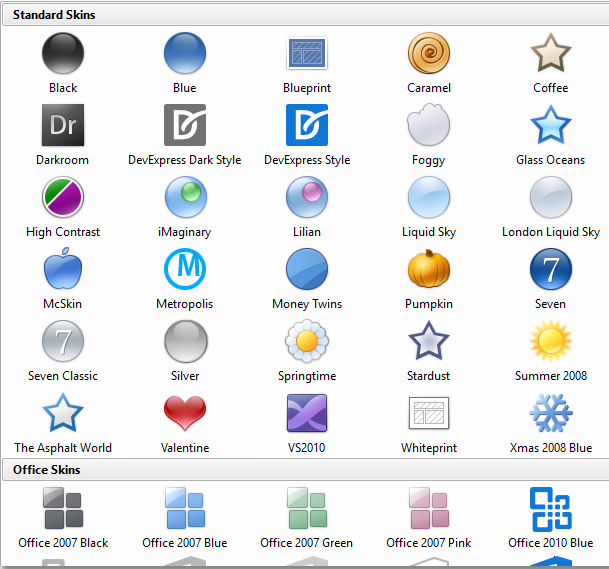This screenshot has height=569, width=609.
Task: Choose DevExpress Dark Style skin
Action: pyautogui.click(x=185, y=125)
